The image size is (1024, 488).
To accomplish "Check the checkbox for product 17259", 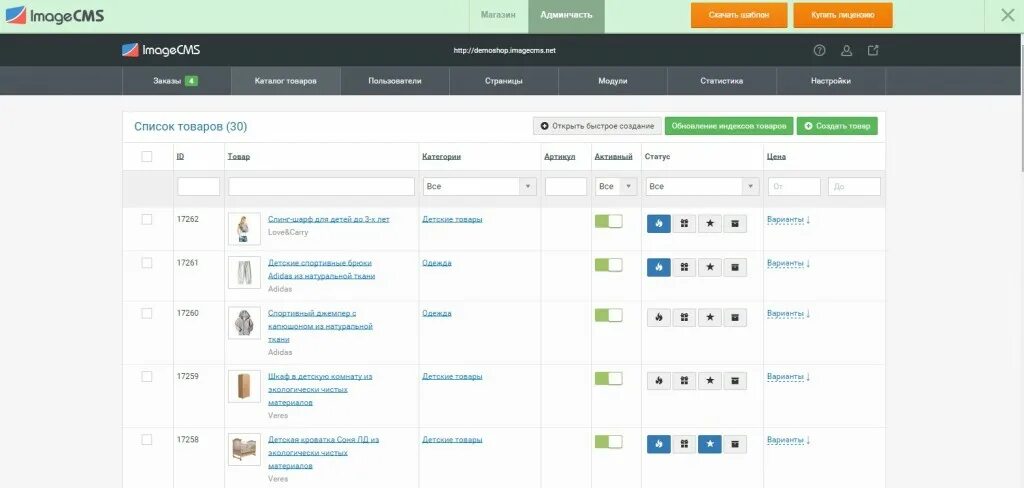I will (x=147, y=376).
